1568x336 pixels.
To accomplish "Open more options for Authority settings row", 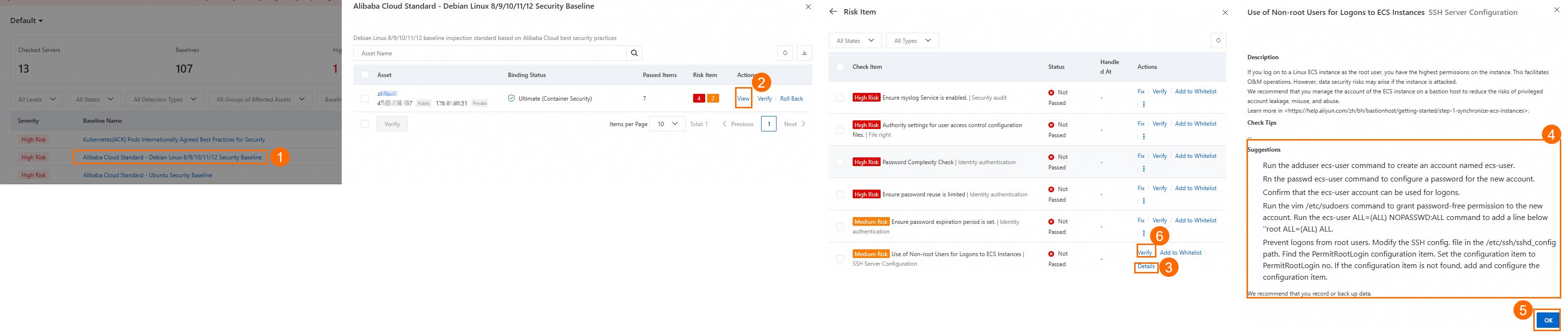I will tap(1144, 137).
